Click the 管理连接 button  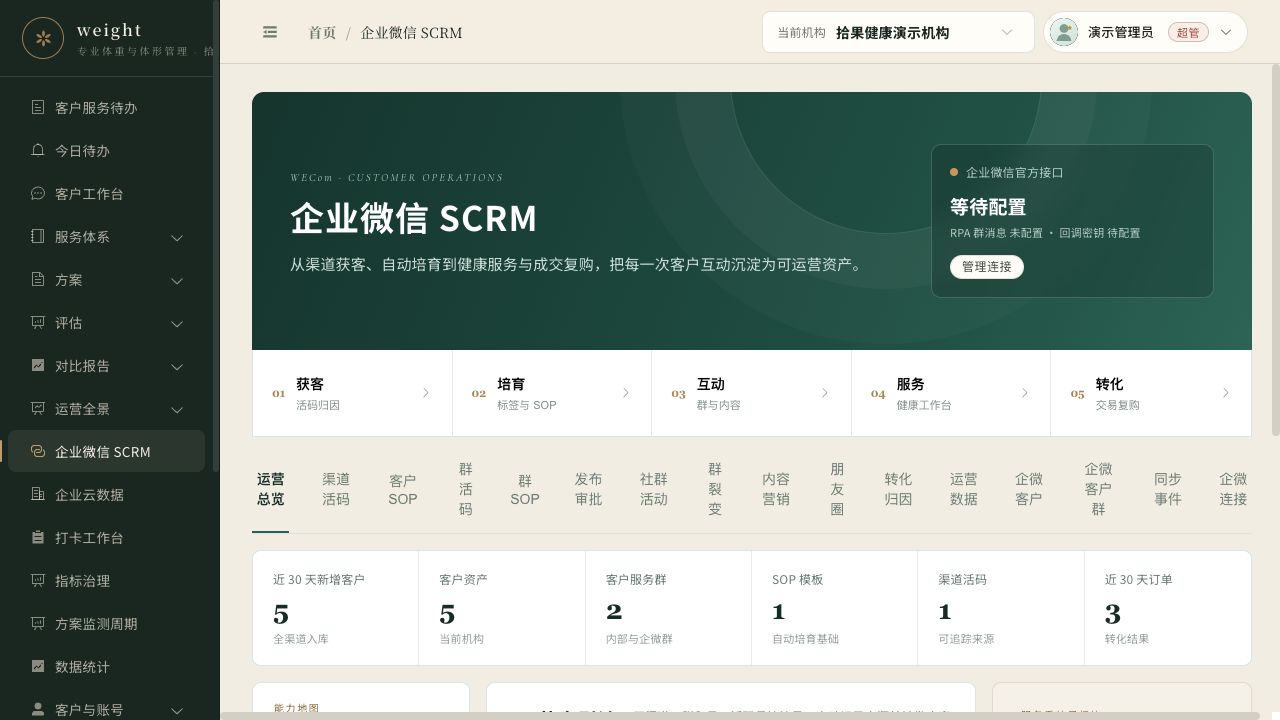(987, 267)
